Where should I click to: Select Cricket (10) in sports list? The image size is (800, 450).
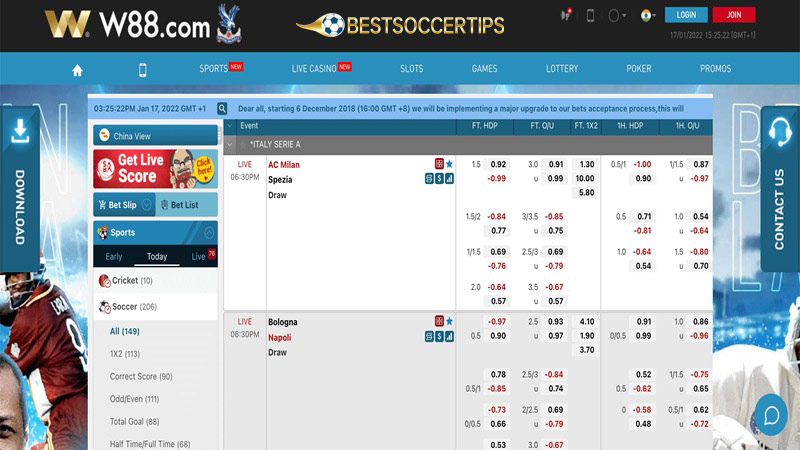(156, 281)
